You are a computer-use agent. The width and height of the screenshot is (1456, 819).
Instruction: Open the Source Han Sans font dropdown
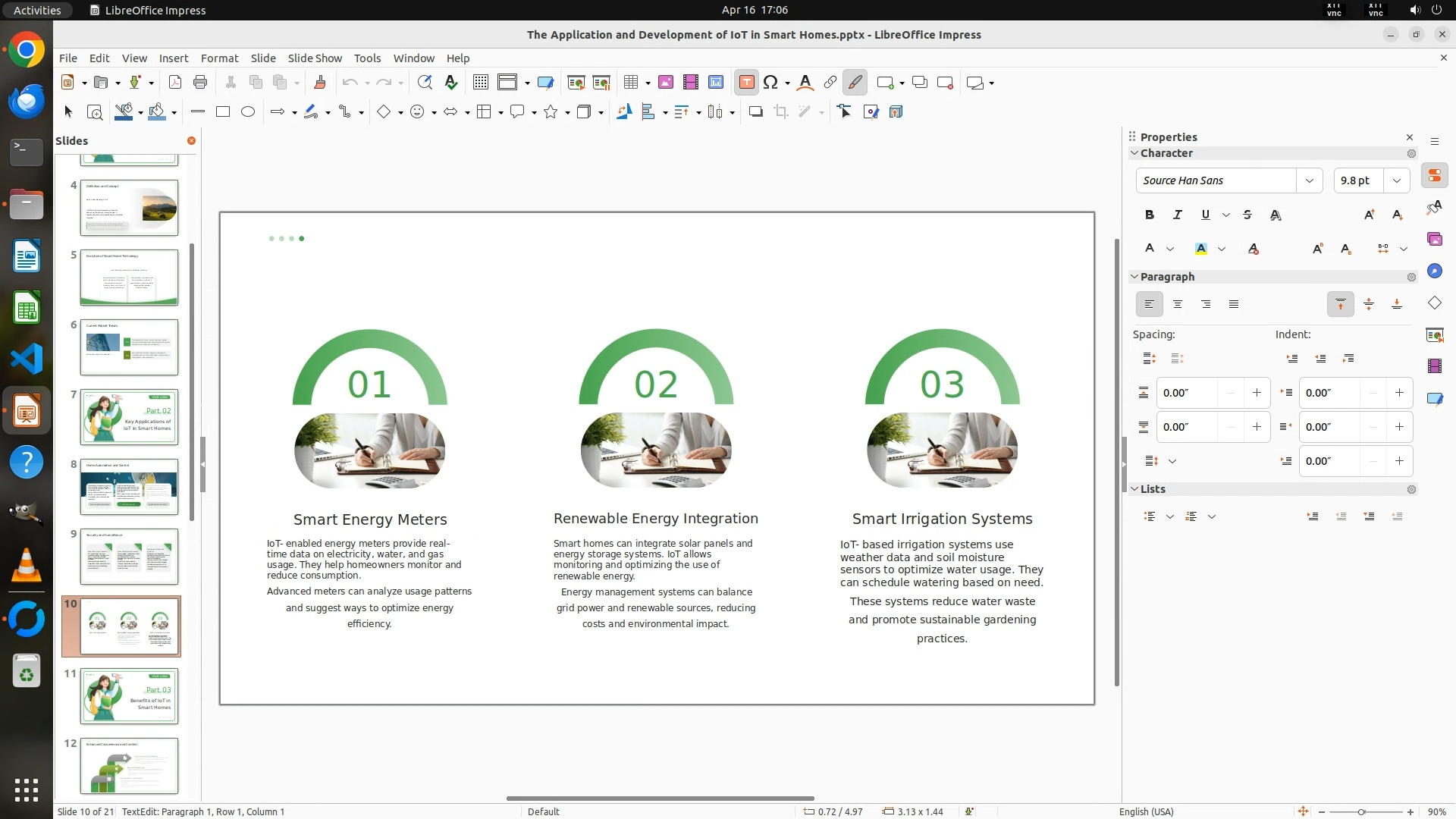1309,180
